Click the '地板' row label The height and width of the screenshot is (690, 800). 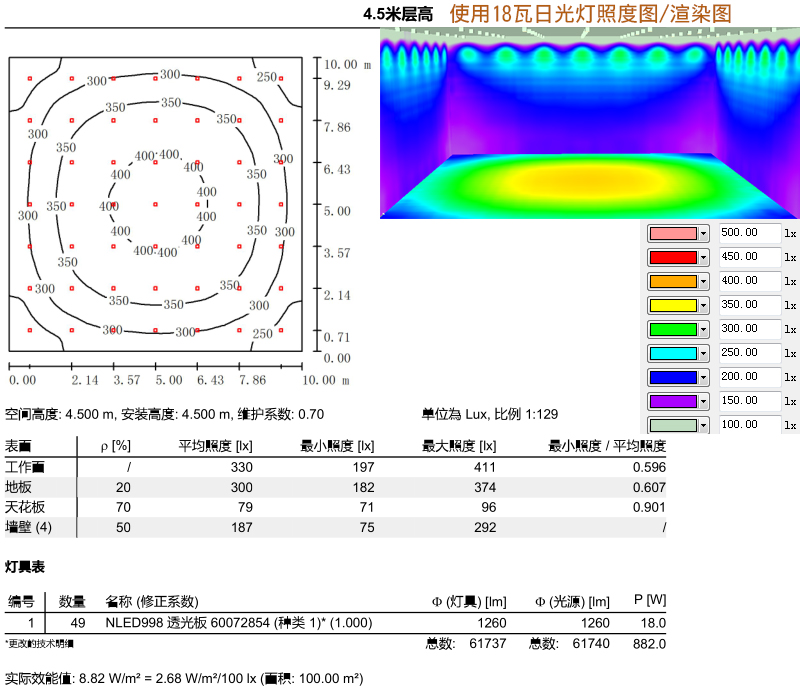click(x=18, y=487)
